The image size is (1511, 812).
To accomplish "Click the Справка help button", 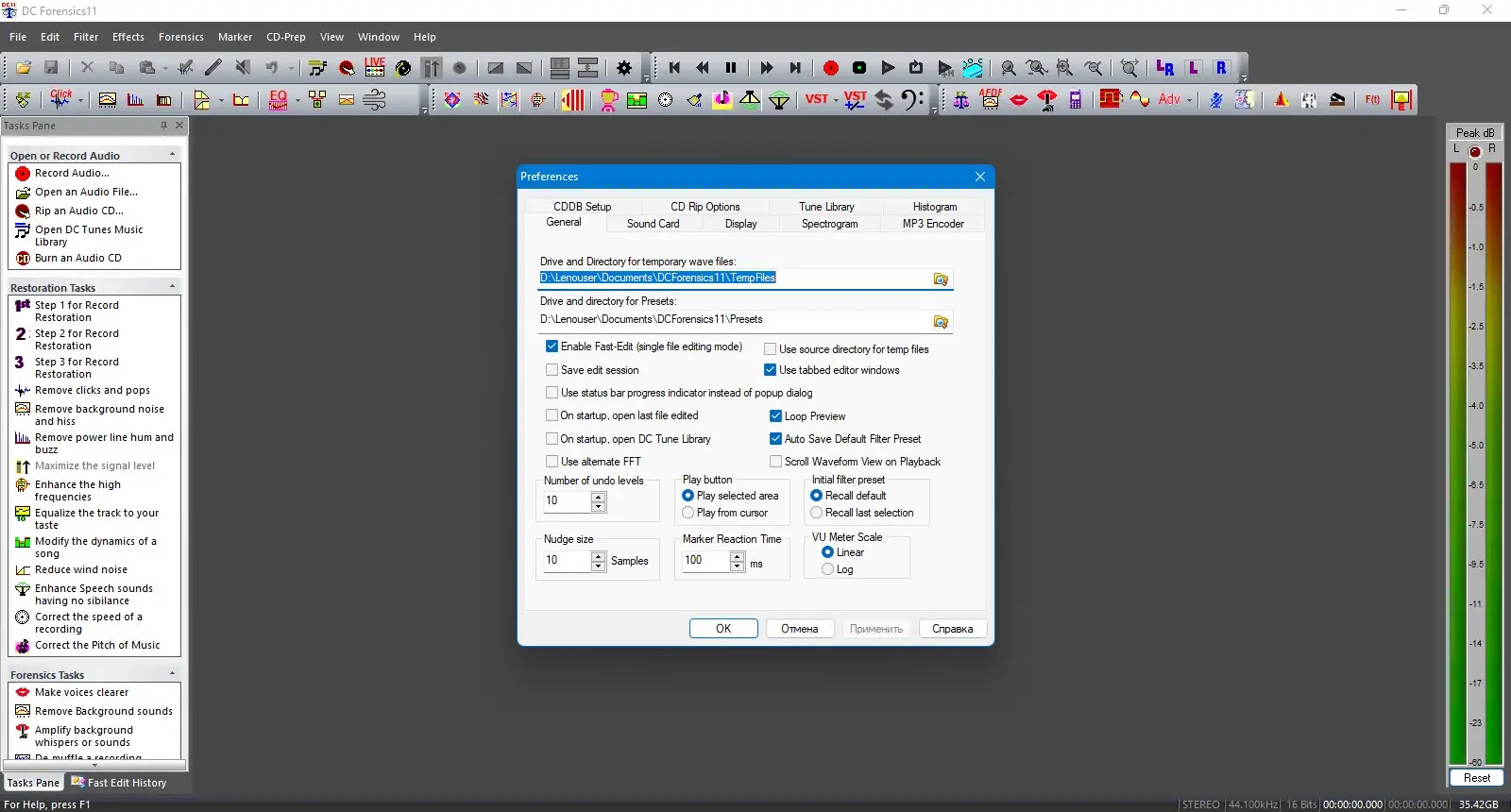I will point(952,629).
